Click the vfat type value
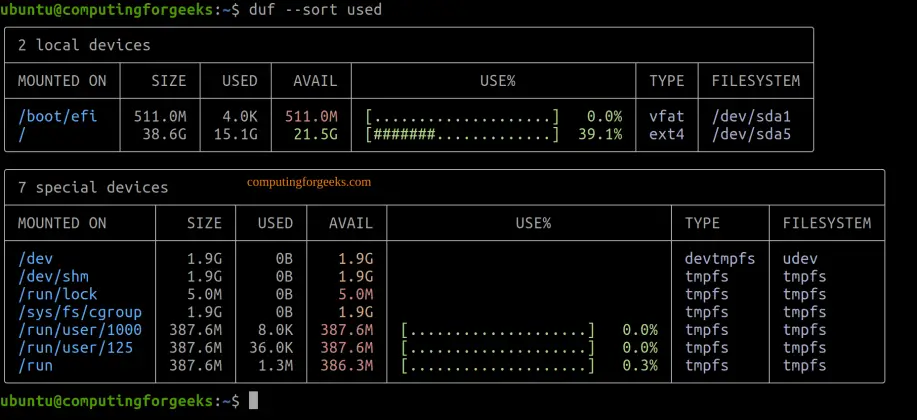 click(666, 116)
